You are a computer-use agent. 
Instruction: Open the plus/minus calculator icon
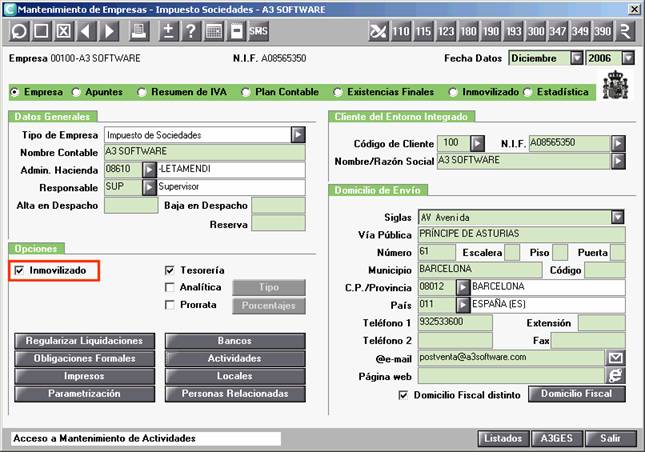point(169,31)
